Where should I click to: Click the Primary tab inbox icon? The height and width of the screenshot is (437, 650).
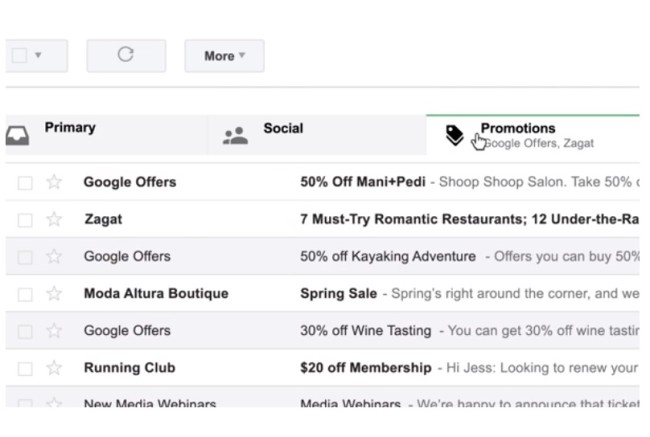point(17,136)
